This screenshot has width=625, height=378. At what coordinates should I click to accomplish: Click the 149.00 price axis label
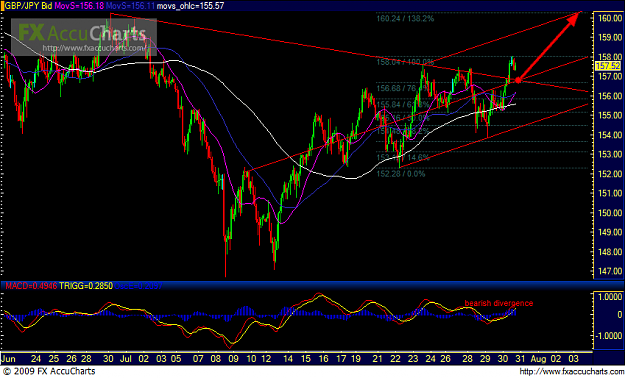[x=610, y=232]
